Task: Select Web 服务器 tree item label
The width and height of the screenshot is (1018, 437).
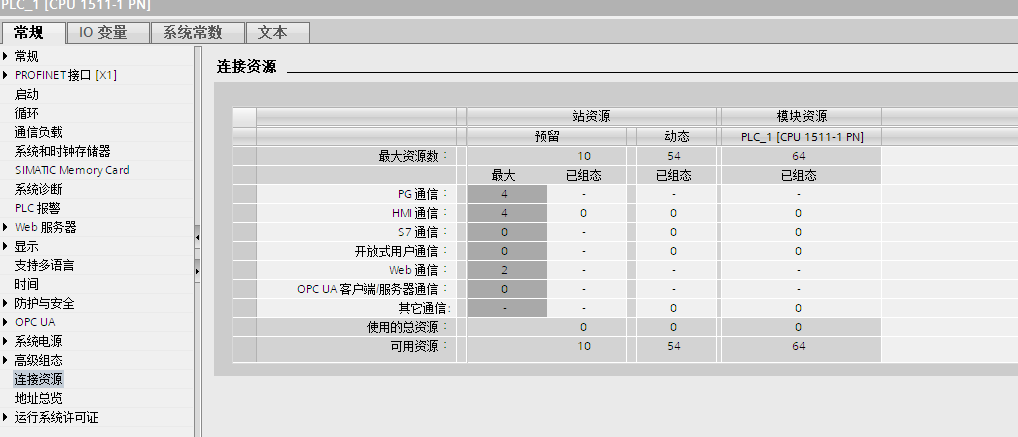Action: pos(45,227)
